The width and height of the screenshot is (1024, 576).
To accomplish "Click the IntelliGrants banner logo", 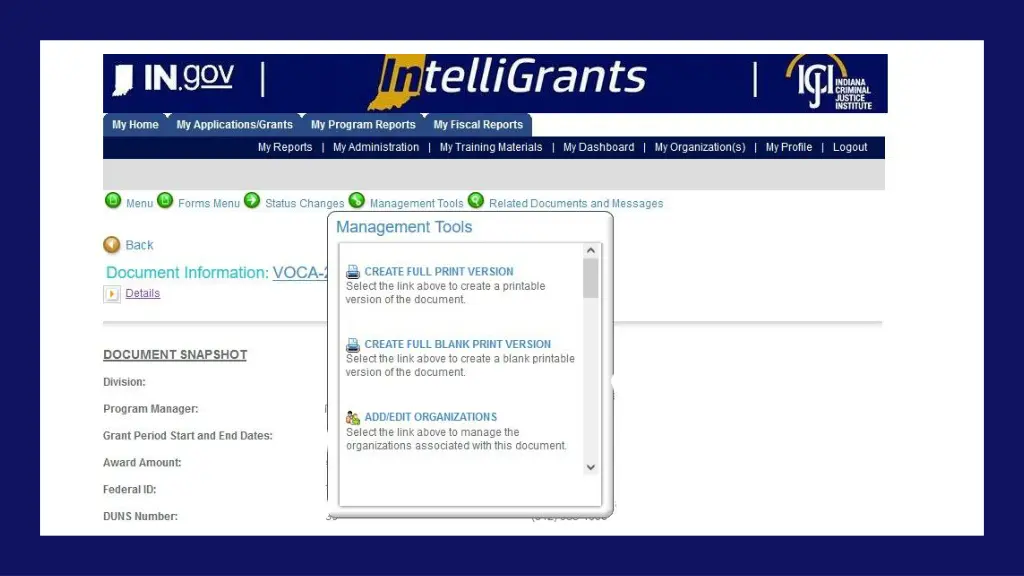I will pos(507,80).
